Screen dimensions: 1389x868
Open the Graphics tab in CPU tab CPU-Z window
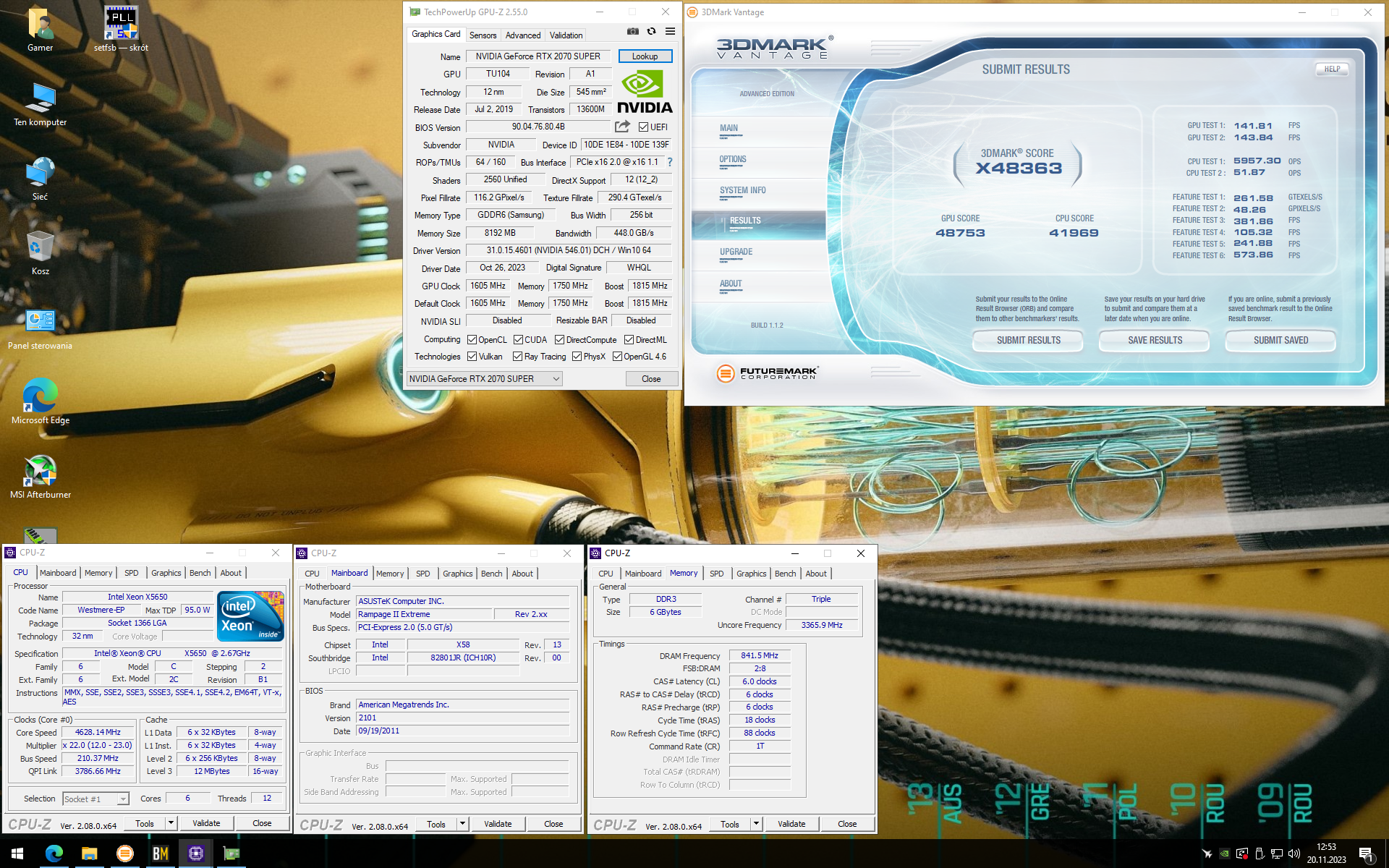click(x=166, y=573)
